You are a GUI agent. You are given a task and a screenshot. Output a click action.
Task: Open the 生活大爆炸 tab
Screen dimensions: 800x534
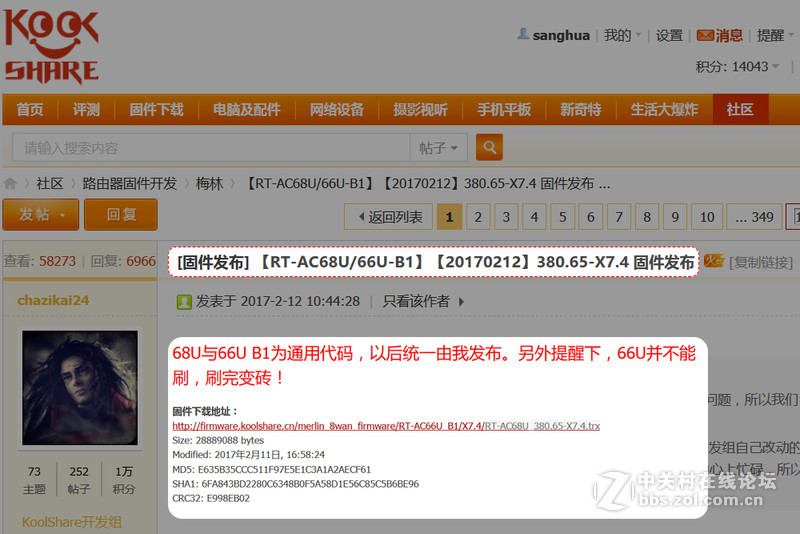click(664, 109)
